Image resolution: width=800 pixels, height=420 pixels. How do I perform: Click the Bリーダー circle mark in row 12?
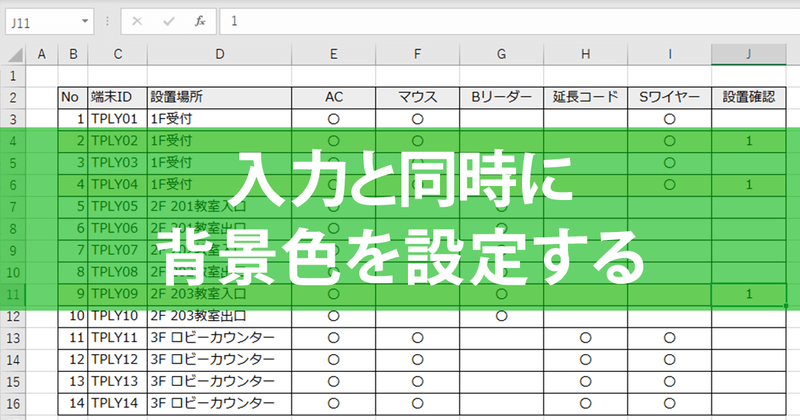[x=502, y=316]
